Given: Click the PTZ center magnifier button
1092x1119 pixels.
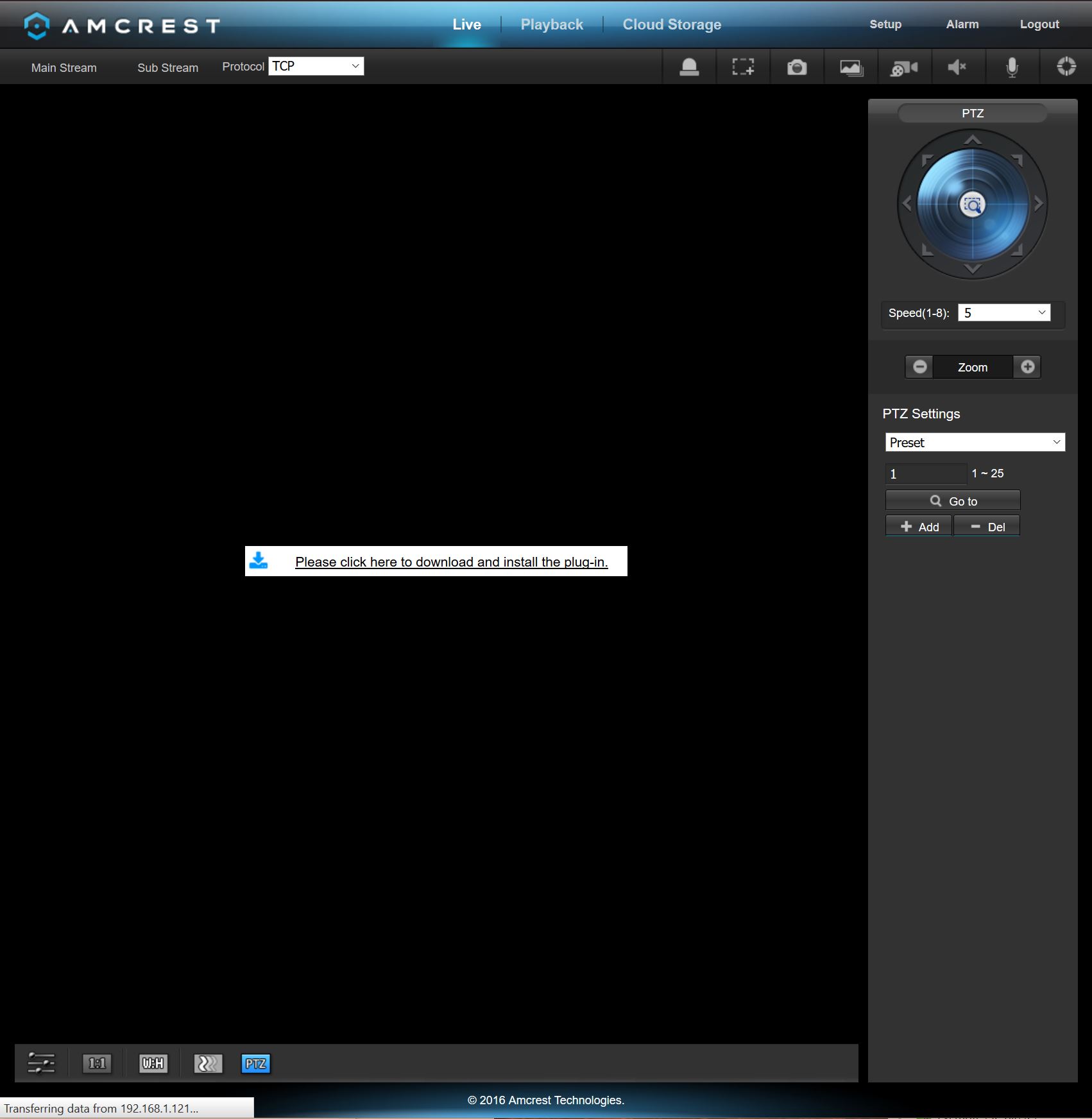Looking at the screenshot, I should point(973,205).
